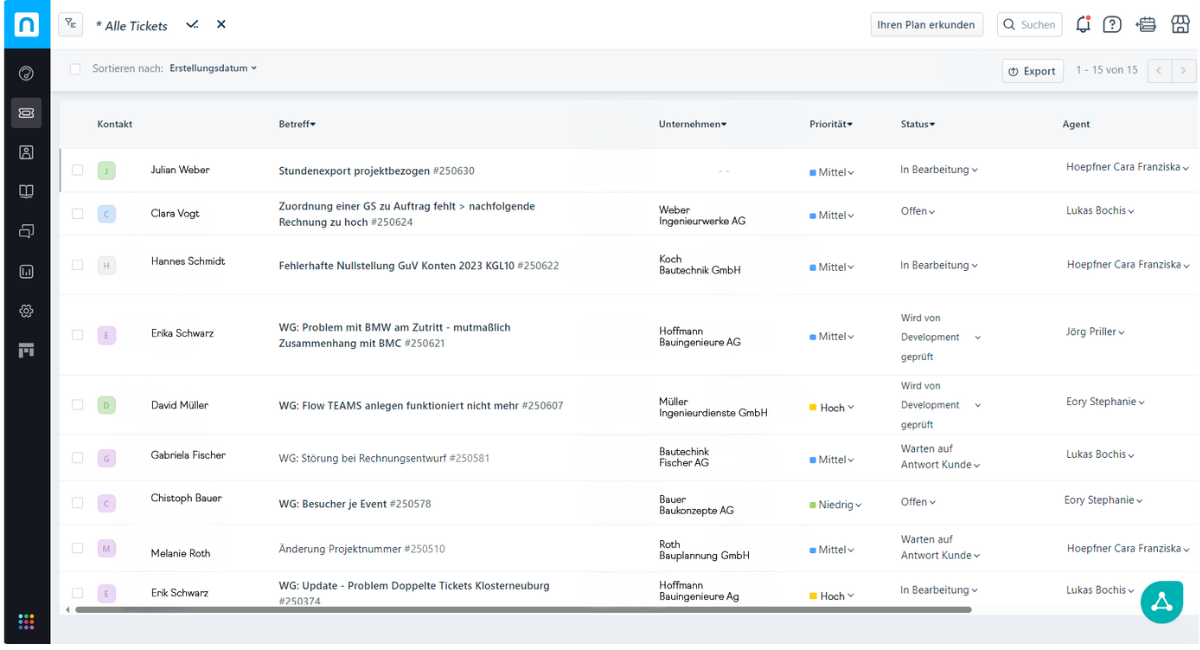Open the marketplace store icon

pos(1180,25)
